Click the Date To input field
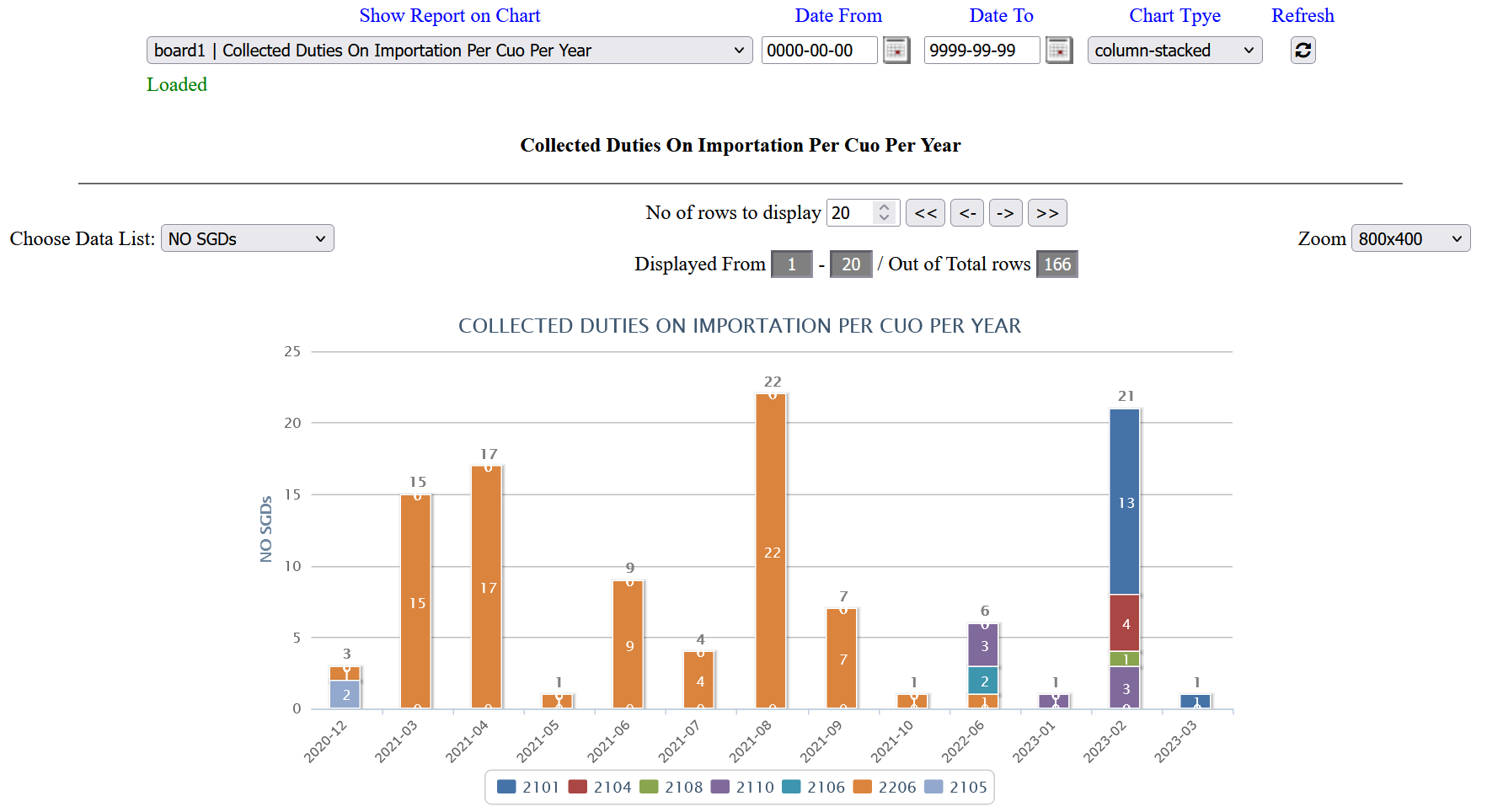The image size is (1487, 812). click(981, 51)
